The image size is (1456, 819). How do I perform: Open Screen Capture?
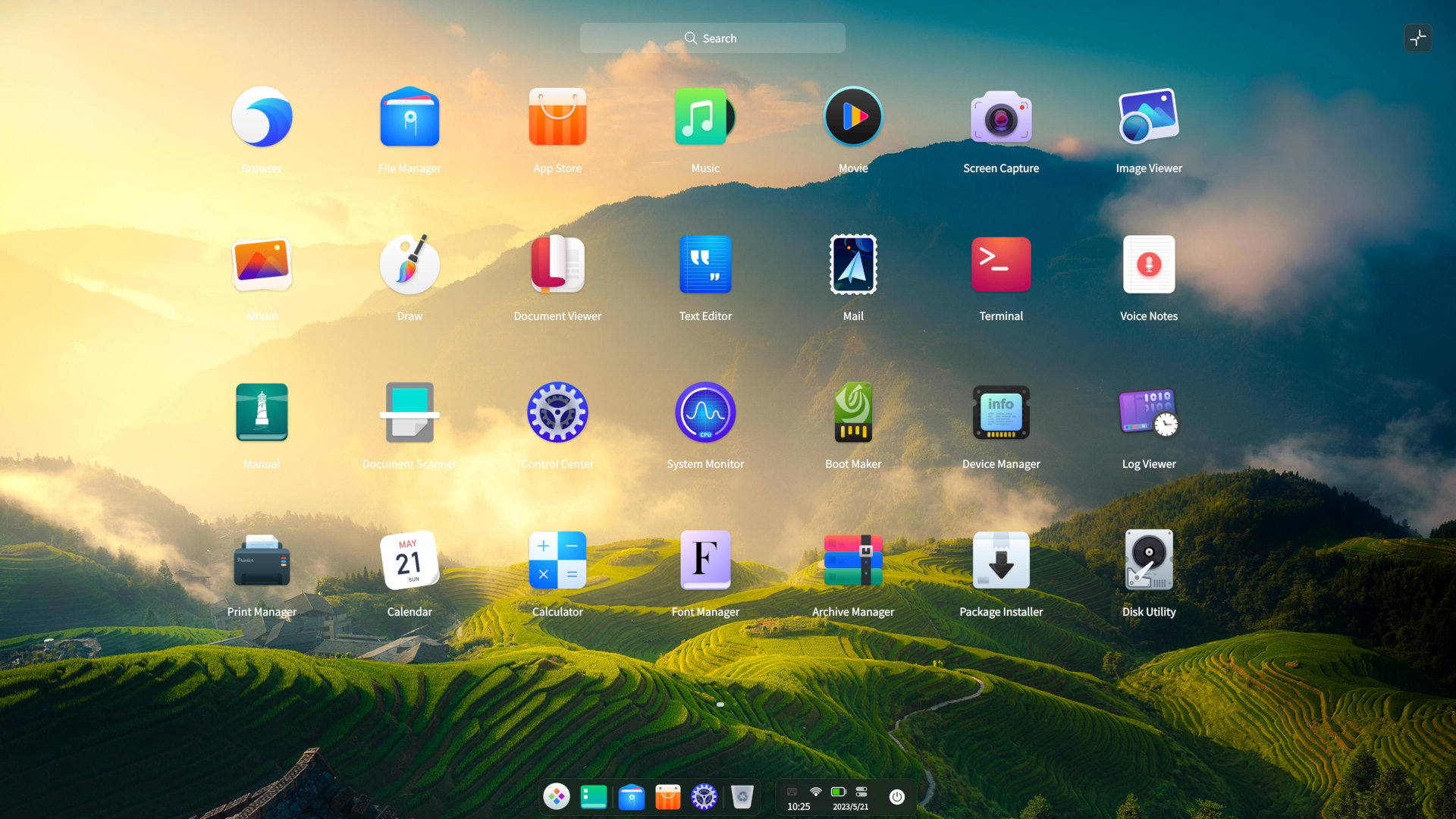point(1000,117)
